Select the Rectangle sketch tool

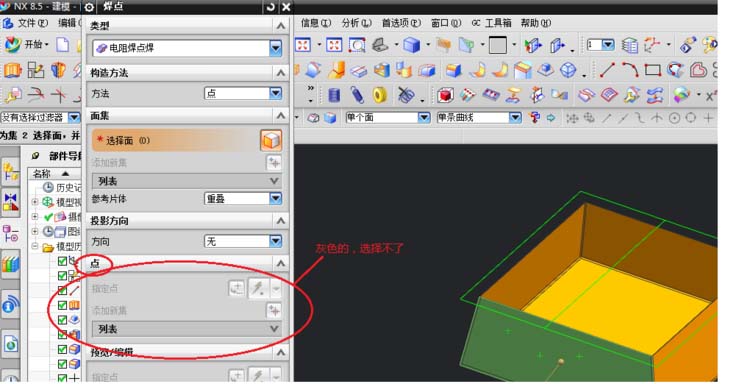652,70
